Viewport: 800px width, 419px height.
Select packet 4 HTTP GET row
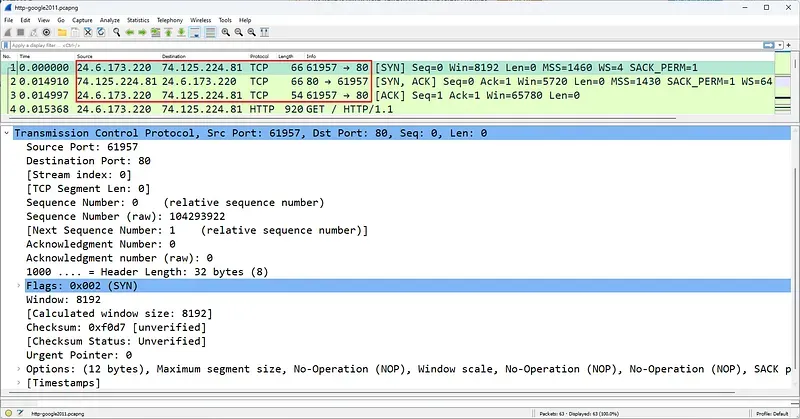click(388, 109)
